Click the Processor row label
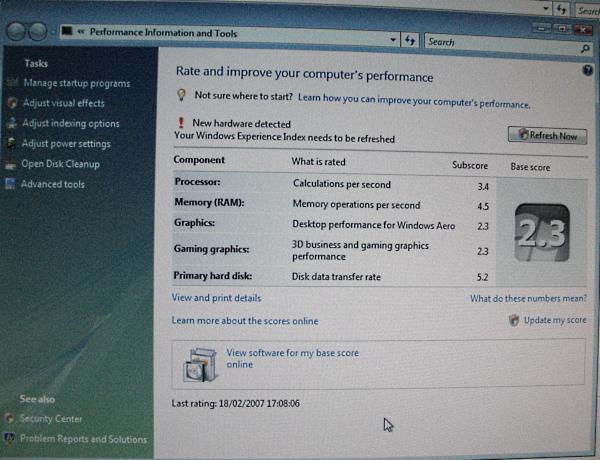Viewport: 600px width, 460px height. [x=197, y=182]
